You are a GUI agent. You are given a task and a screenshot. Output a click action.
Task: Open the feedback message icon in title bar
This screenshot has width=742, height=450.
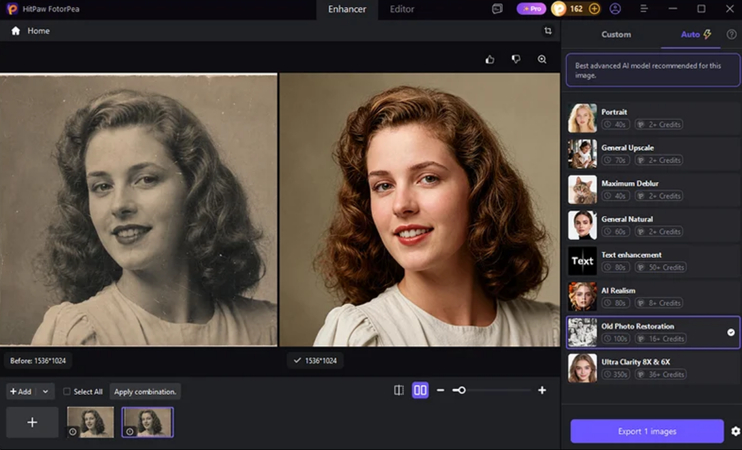[x=497, y=9]
